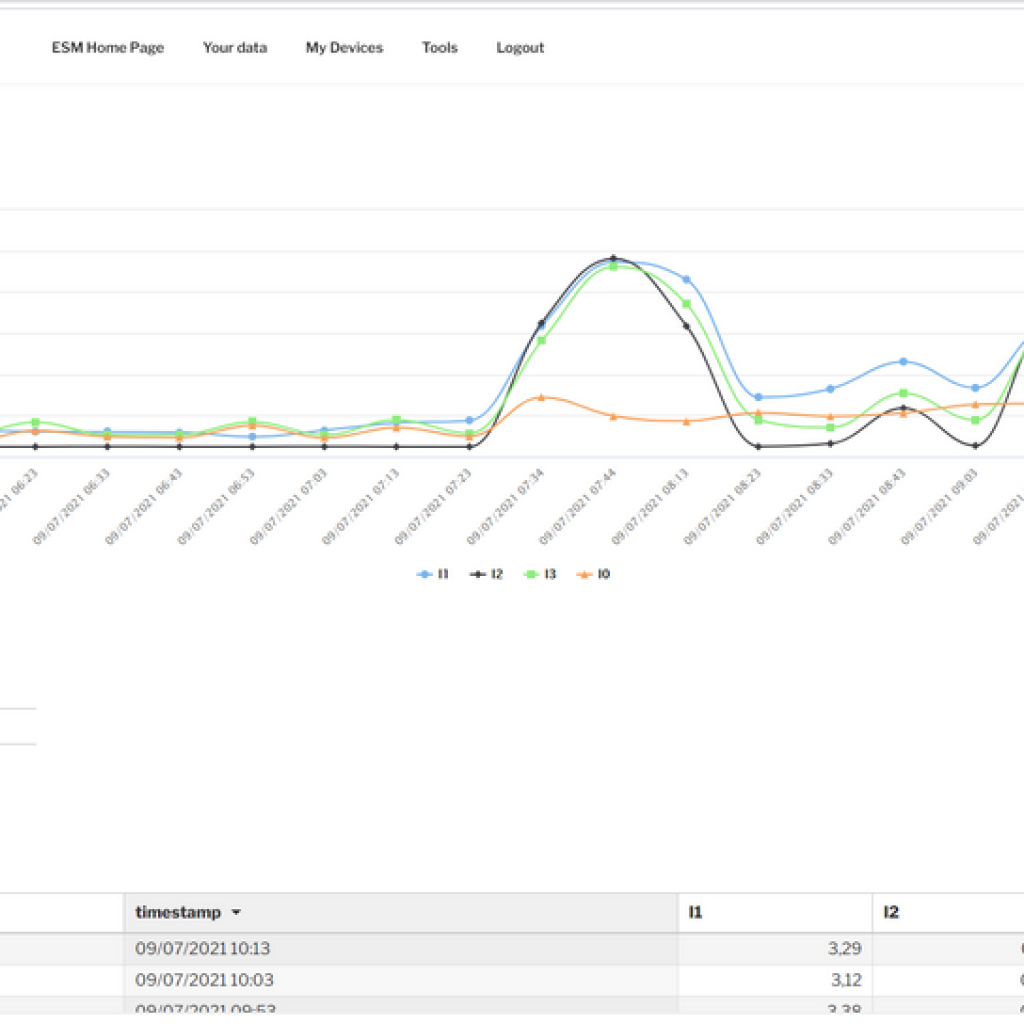The height and width of the screenshot is (1024, 1024).
Task: Click the I1 value 3,29 cell
Action: pyautogui.click(x=774, y=948)
